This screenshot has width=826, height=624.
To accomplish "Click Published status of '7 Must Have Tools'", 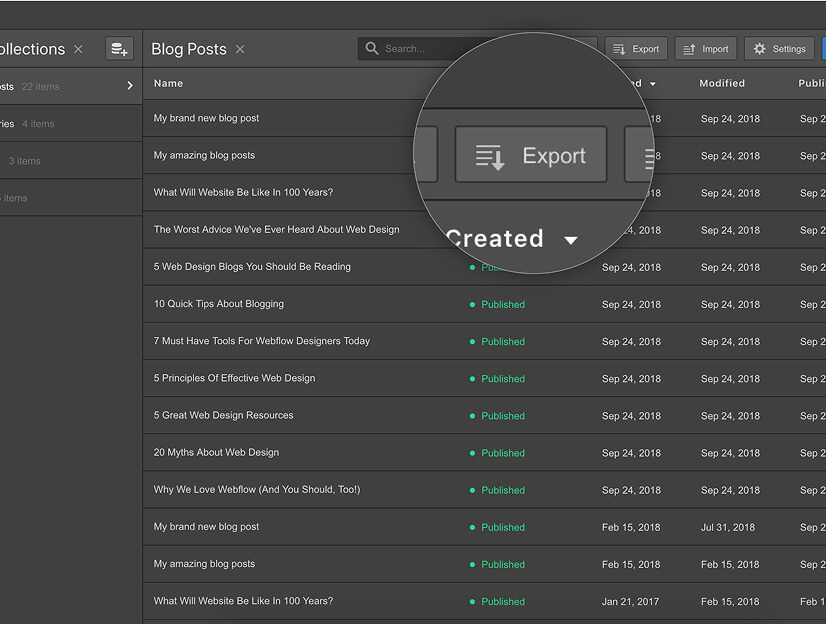I will point(497,341).
